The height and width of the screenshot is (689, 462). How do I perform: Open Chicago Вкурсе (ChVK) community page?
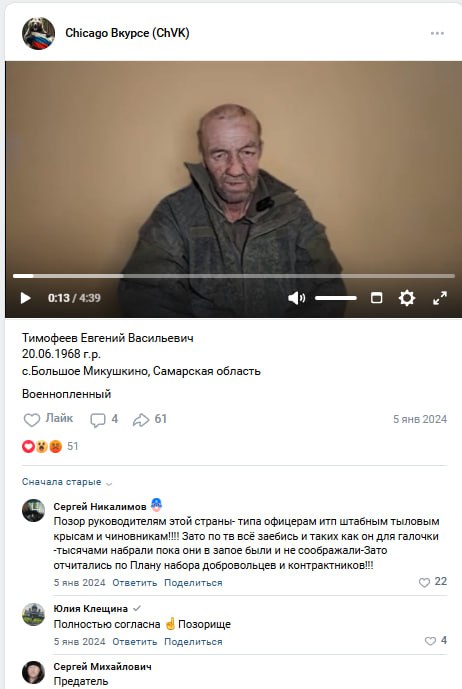127,33
